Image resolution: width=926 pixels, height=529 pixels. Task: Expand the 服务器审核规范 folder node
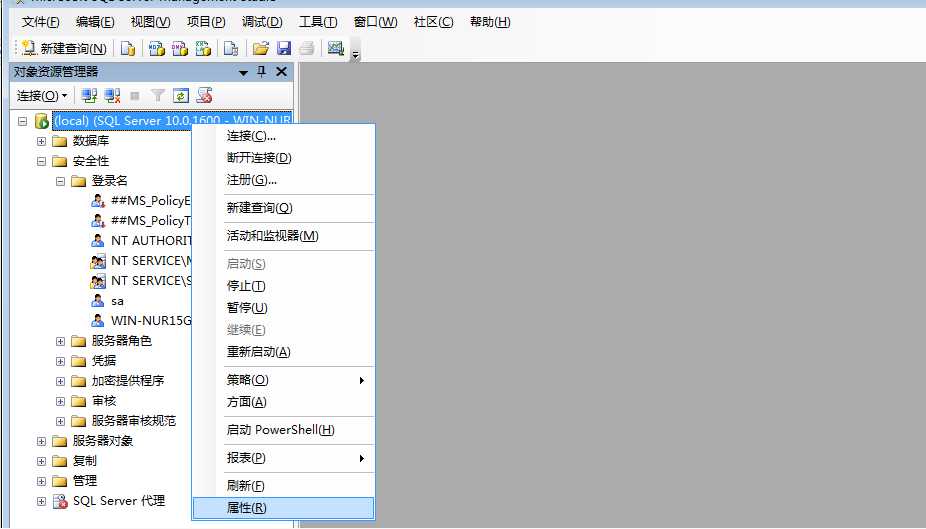point(60,422)
